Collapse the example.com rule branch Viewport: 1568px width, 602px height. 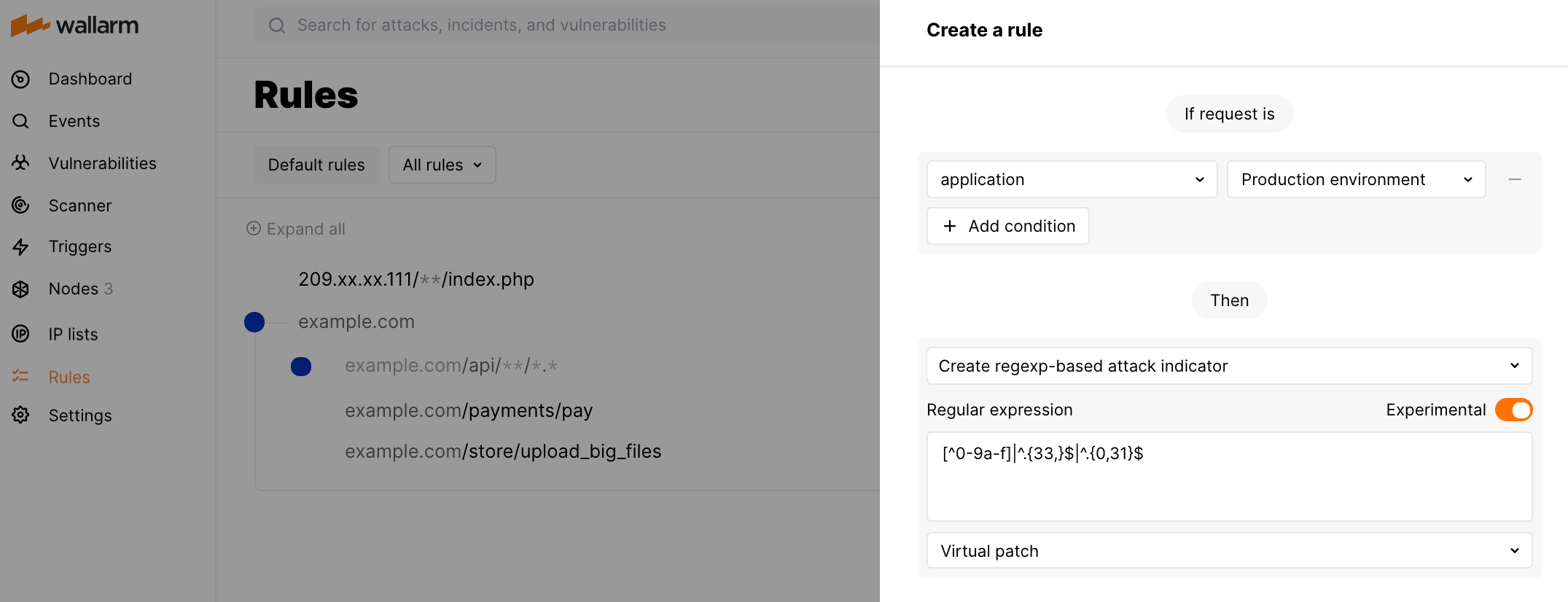254,322
